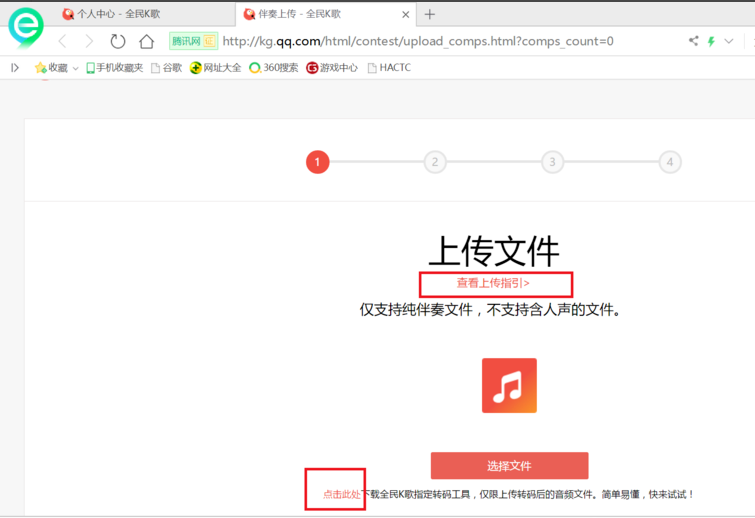Open a new browser tab
Image resolution: width=755 pixels, height=518 pixels.
pyautogui.click(x=430, y=14)
